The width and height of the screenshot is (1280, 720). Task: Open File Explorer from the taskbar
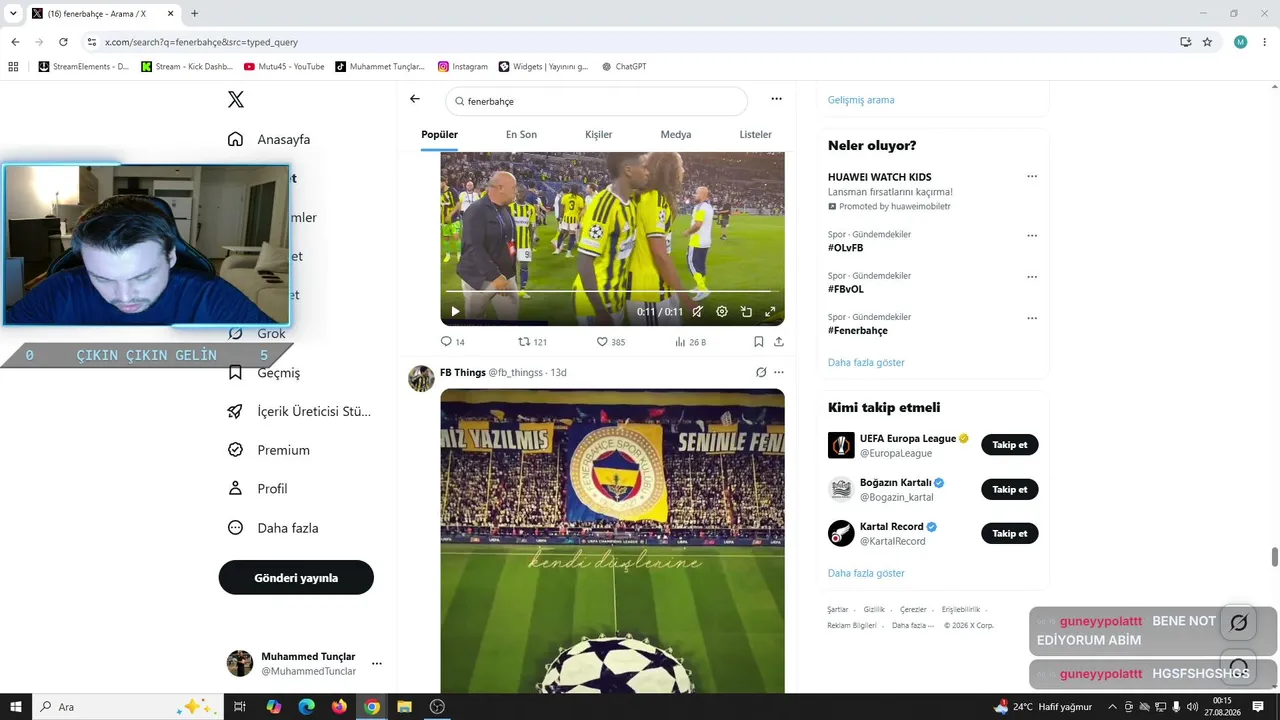click(x=404, y=707)
